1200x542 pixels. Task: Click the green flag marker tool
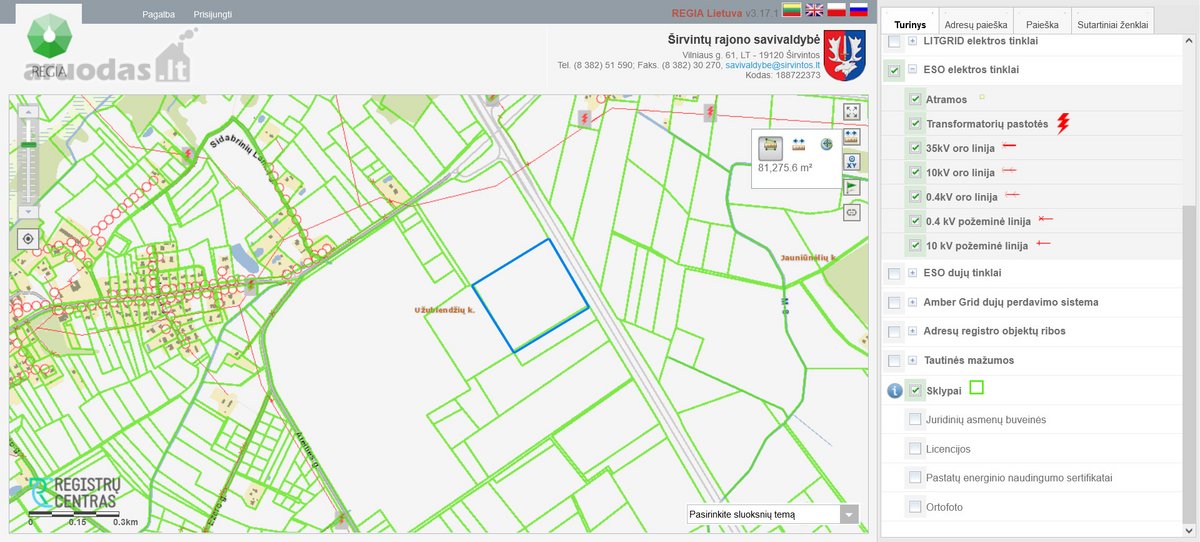(x=852, y=186)
